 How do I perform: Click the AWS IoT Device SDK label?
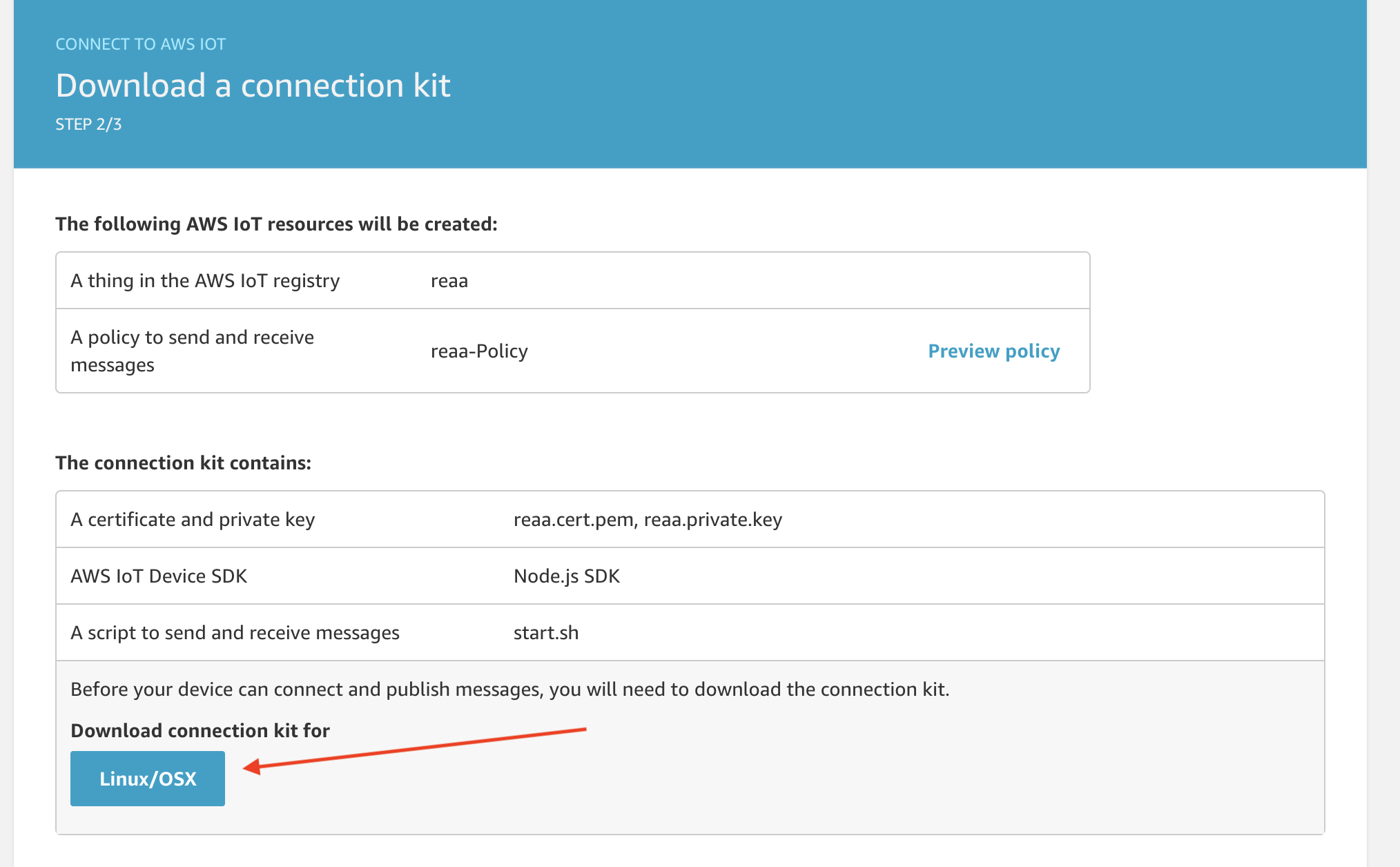pos(159,576)
